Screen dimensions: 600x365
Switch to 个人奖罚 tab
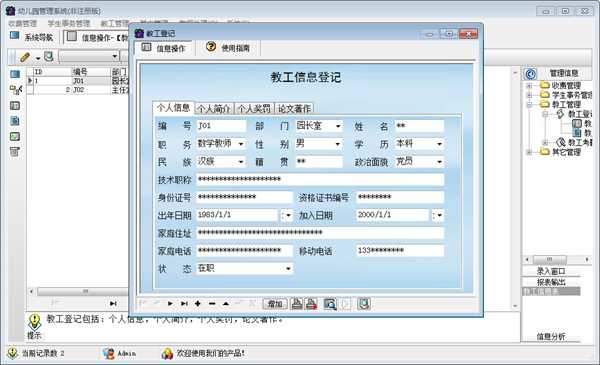pyautogui.click(x=254, y=109)
